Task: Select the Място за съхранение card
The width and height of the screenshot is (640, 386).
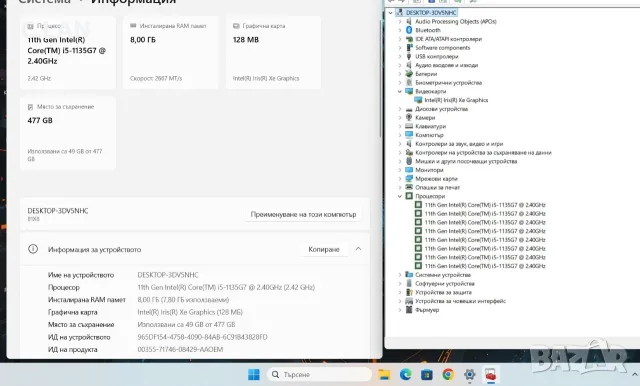Action: pyautogui.click(x=68, y=133)
